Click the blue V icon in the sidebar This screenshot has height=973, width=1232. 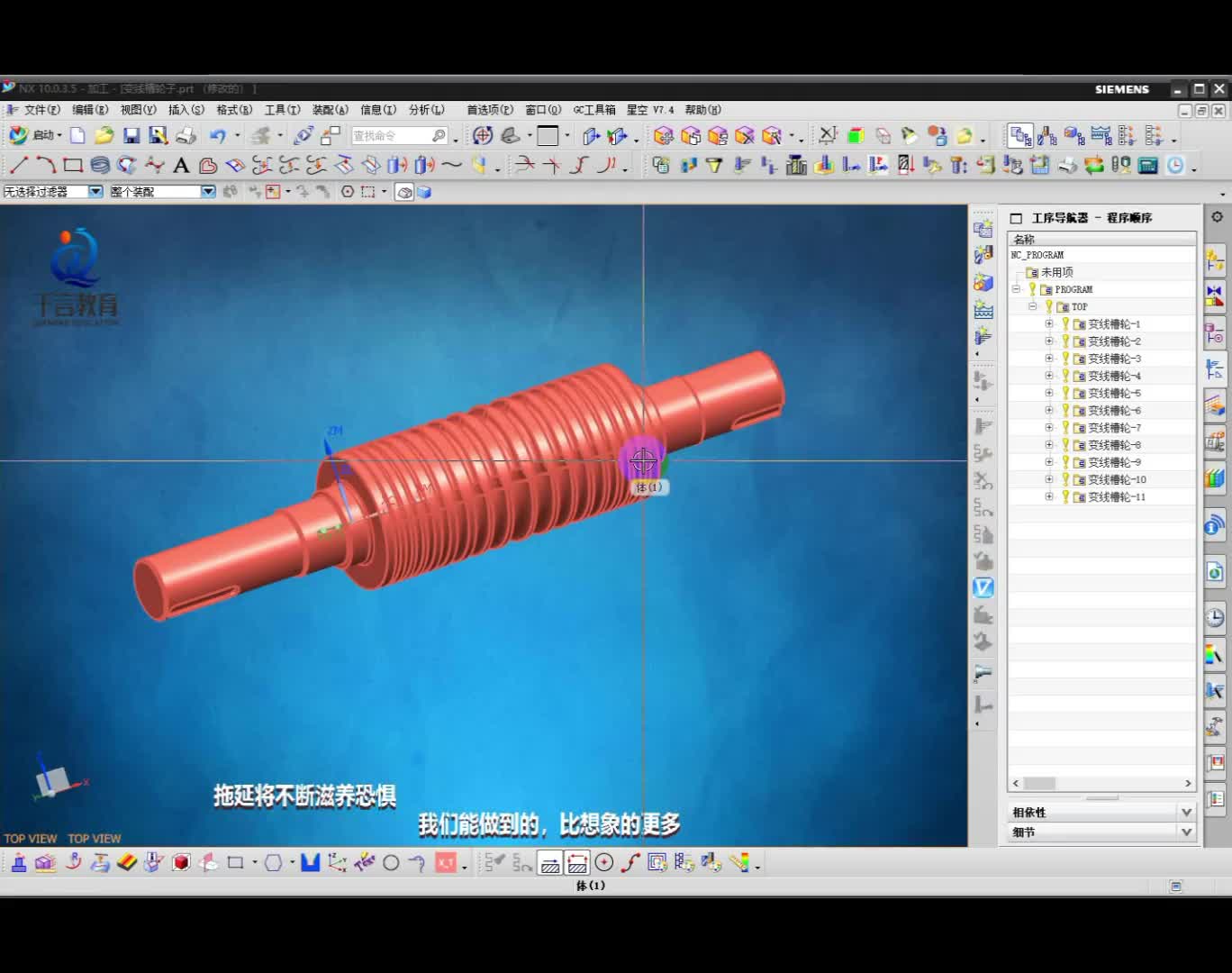tap(983, 587)
